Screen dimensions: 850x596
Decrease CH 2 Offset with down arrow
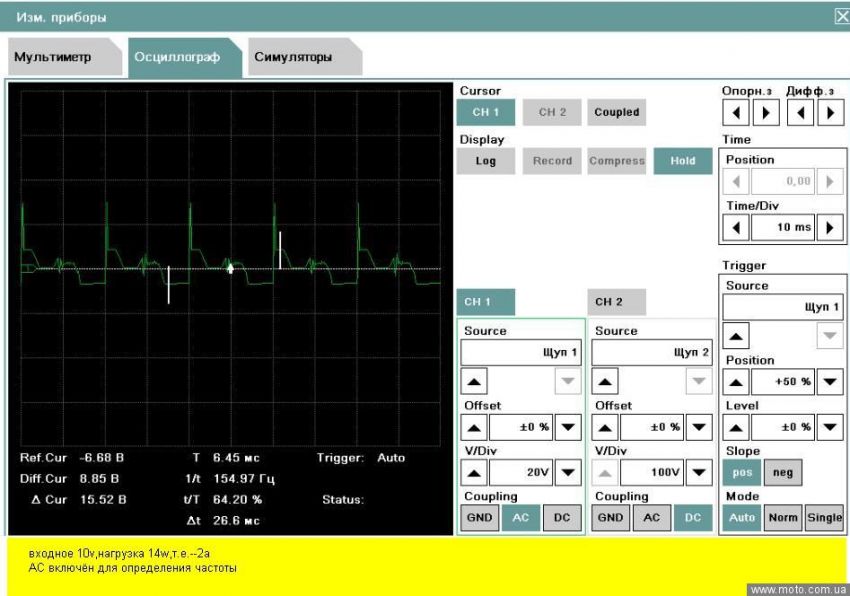pos(699,427)
